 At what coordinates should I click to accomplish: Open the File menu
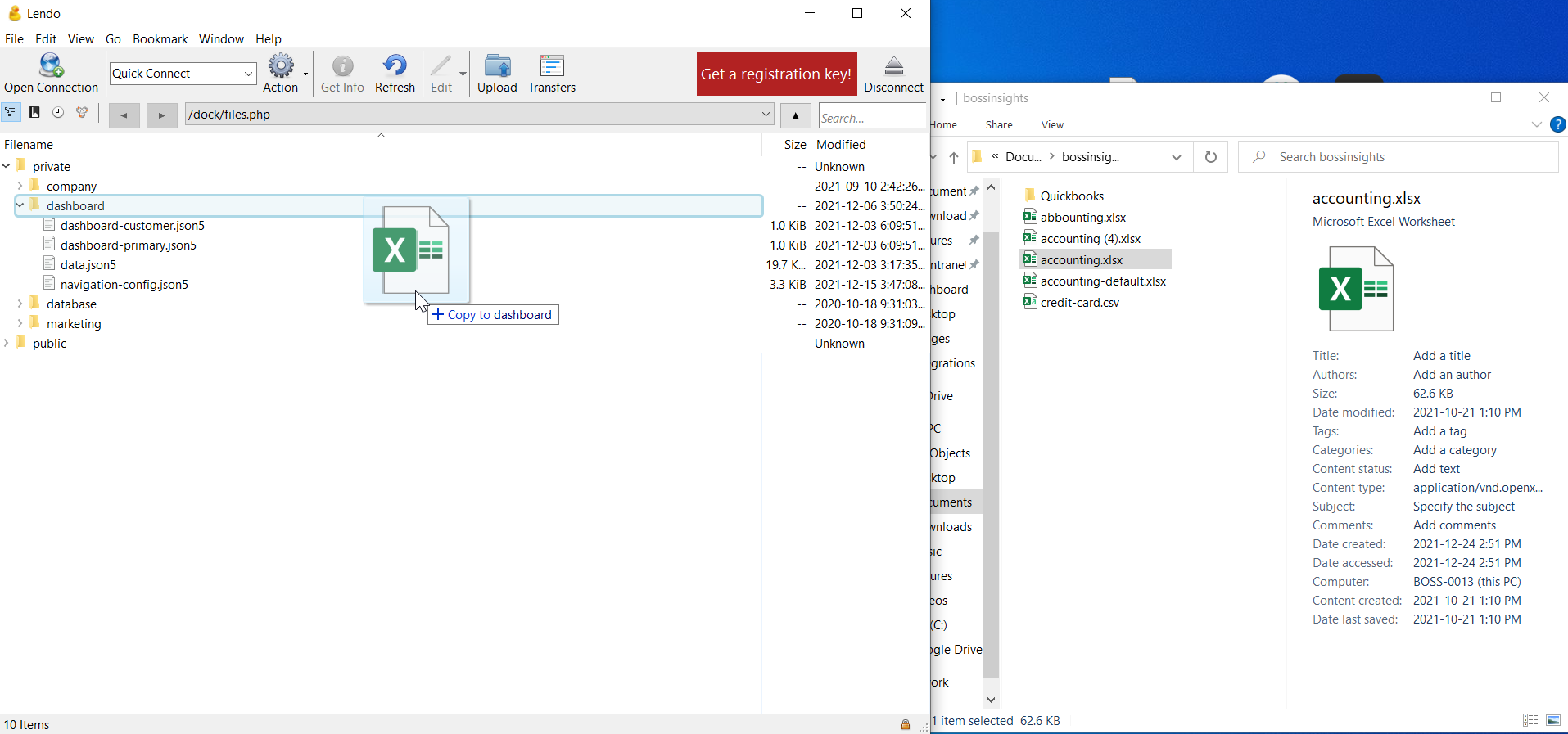click(x=14, y=38)
